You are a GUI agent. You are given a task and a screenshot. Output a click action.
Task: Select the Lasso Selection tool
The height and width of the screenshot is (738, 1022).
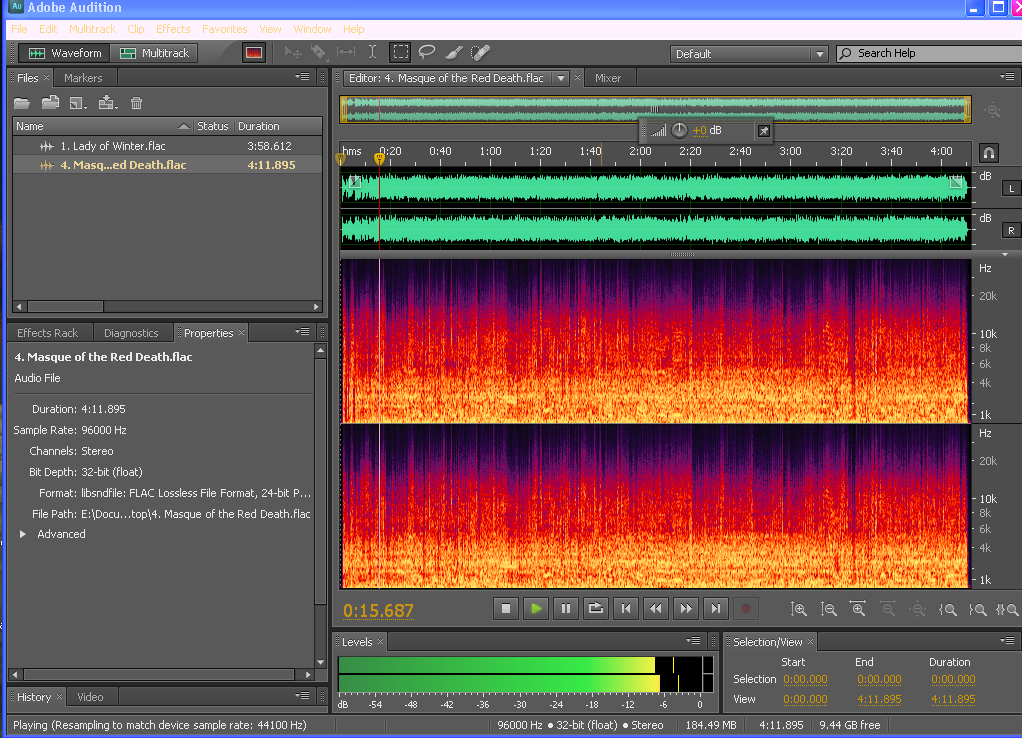427,53
